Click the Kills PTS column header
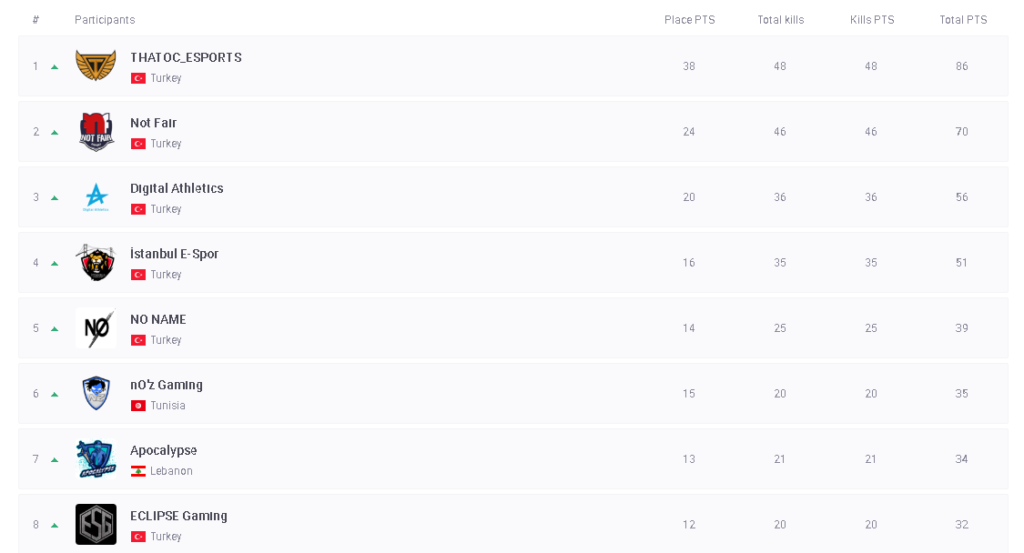 (872, 20)
